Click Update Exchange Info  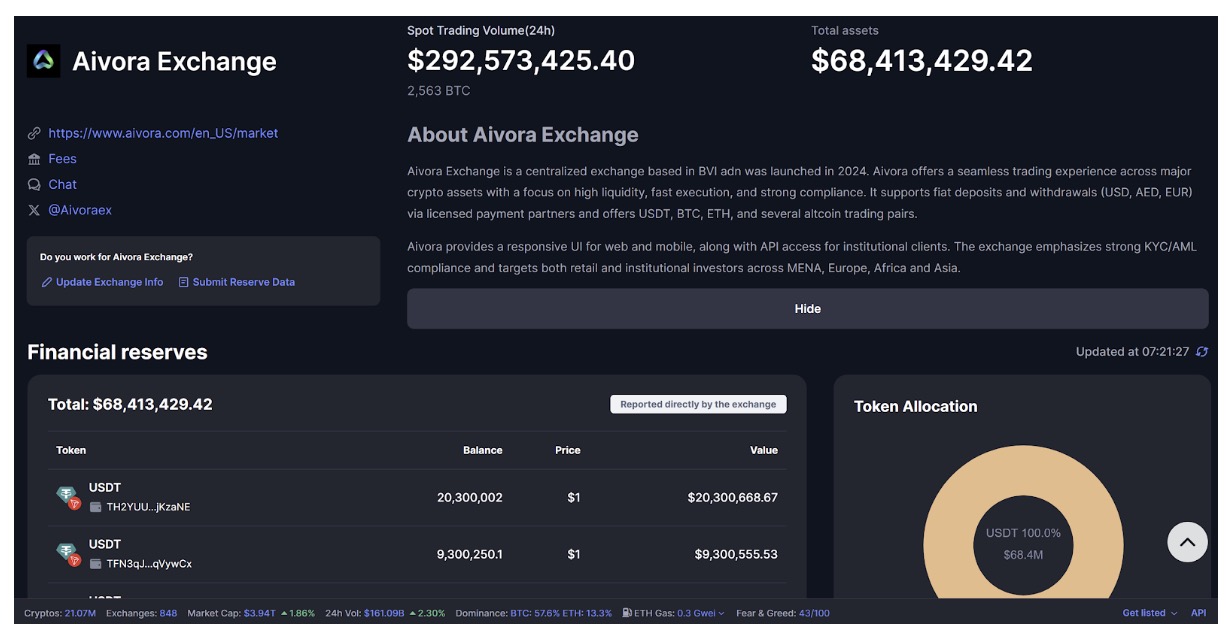click(109, 282)
